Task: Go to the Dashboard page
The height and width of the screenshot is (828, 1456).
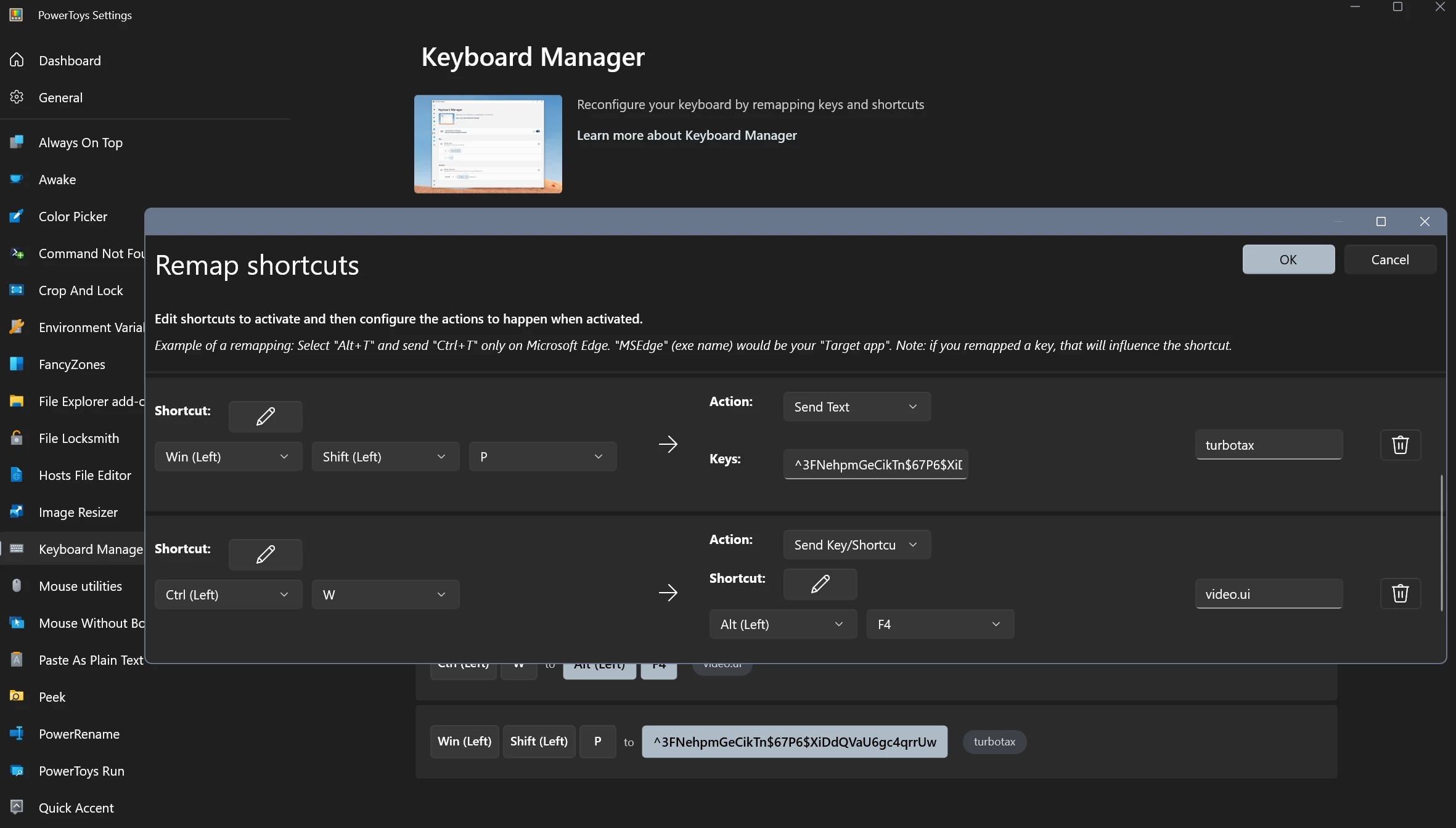Action: point(70,60)
